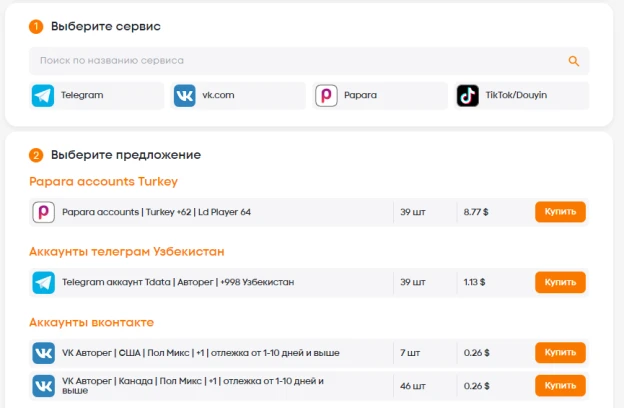Screen dimensions: 624x408
Task: Open Аккаунты вконтакте category heading
Action: click(x=92, y=322)
